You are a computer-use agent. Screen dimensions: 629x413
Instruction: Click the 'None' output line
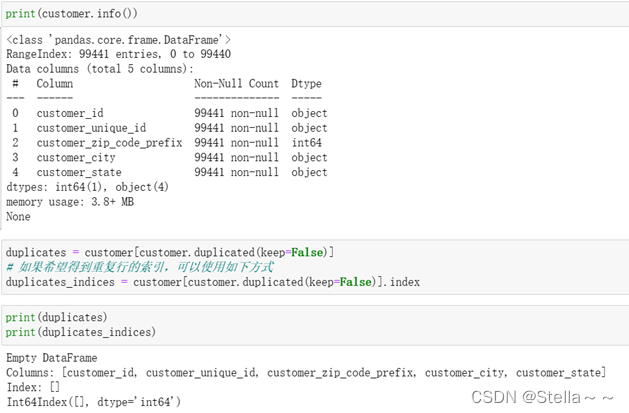(x=18, y=217)
